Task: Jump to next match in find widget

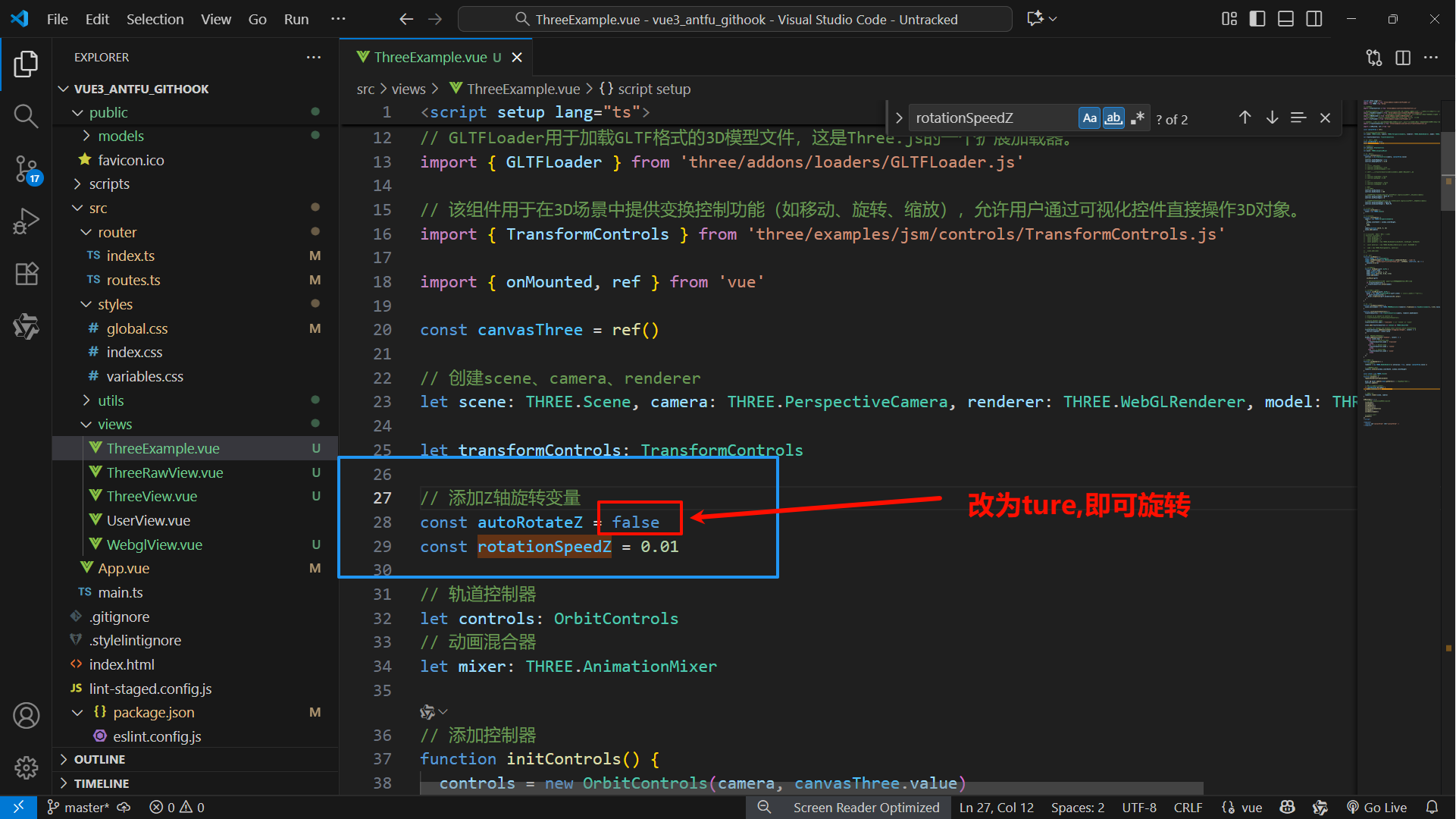Action: point(1272,118)
